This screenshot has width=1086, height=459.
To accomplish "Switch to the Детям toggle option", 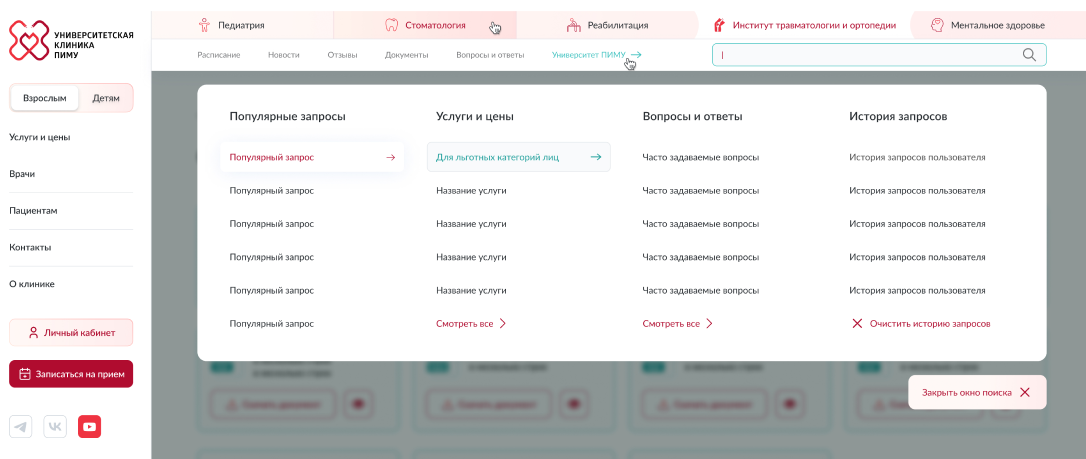I will [106, 98].
